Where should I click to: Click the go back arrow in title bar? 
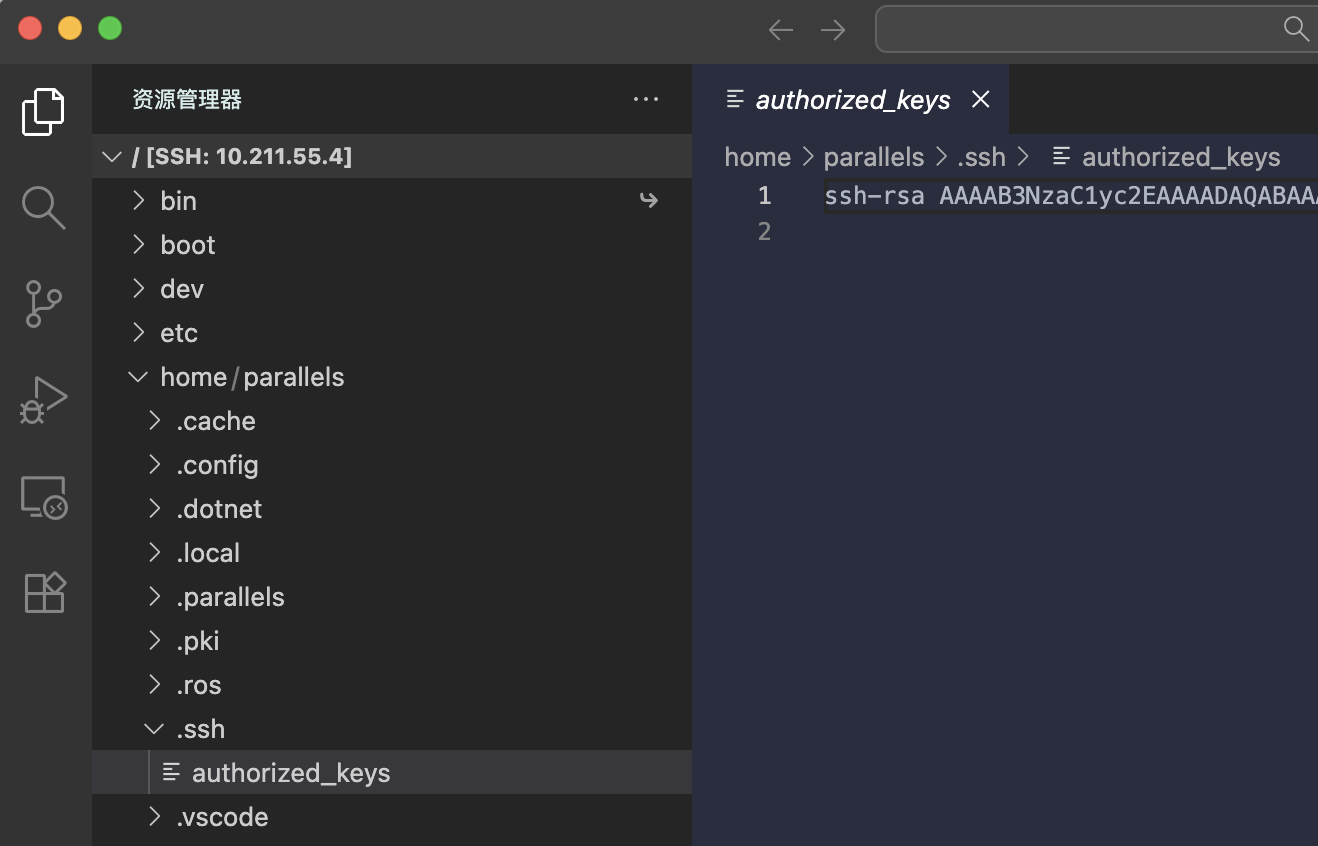[780, 30]
